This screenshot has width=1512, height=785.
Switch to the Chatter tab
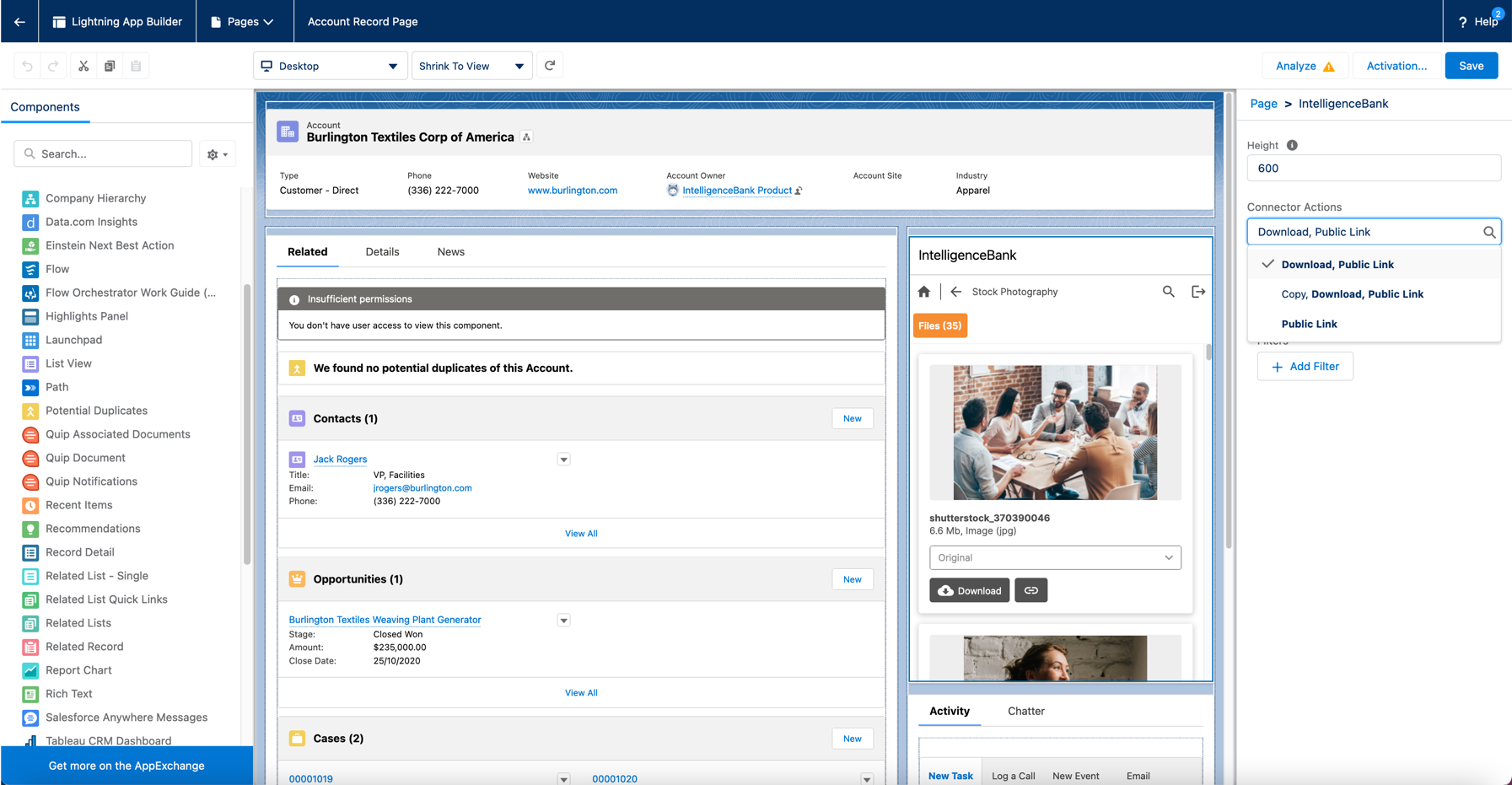click(1025, 711)
